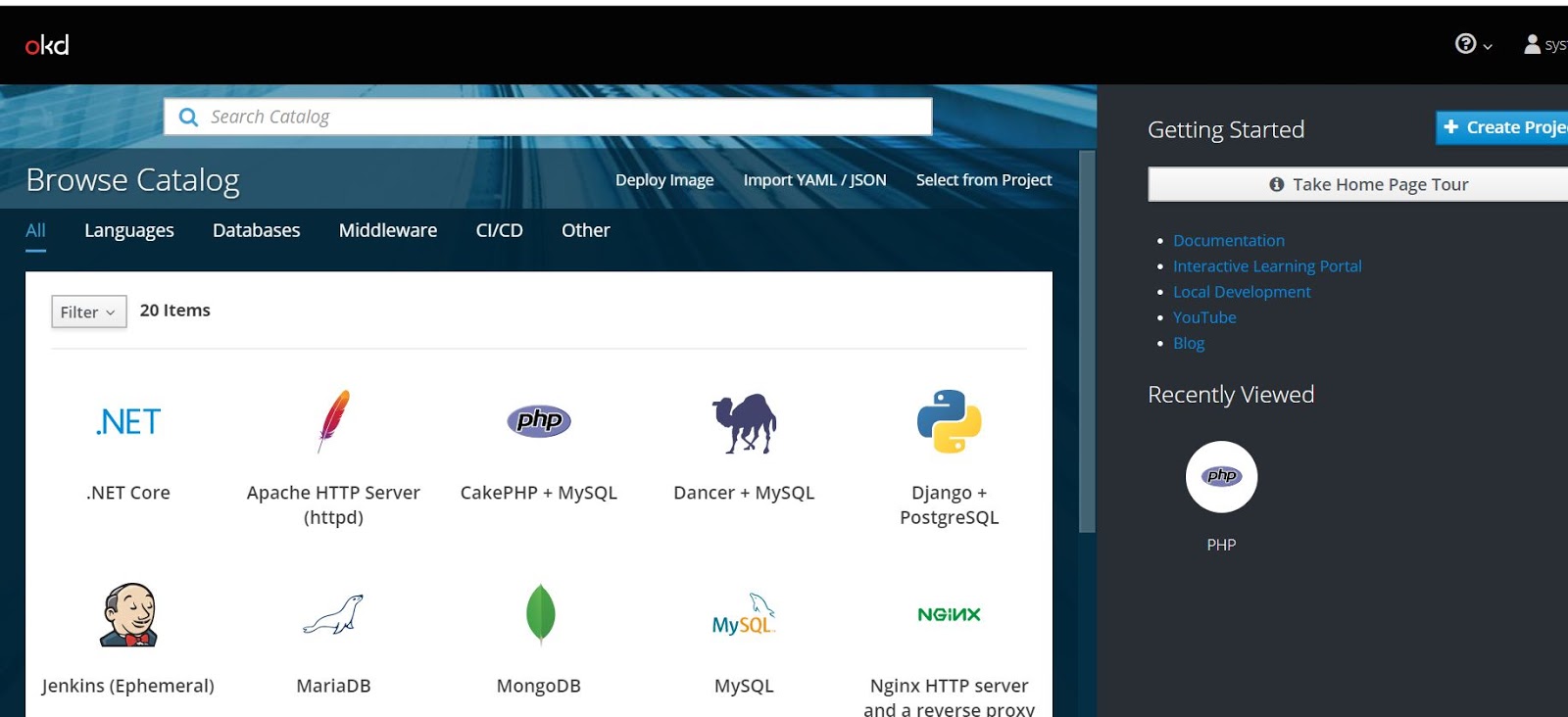Switch to the Other tab
1568x717 pixels.
586,230
